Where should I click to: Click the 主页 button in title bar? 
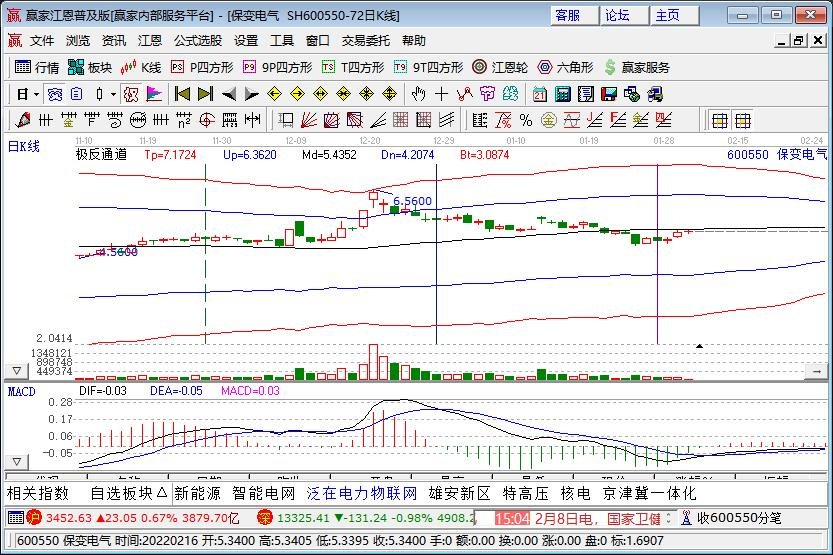675,15
